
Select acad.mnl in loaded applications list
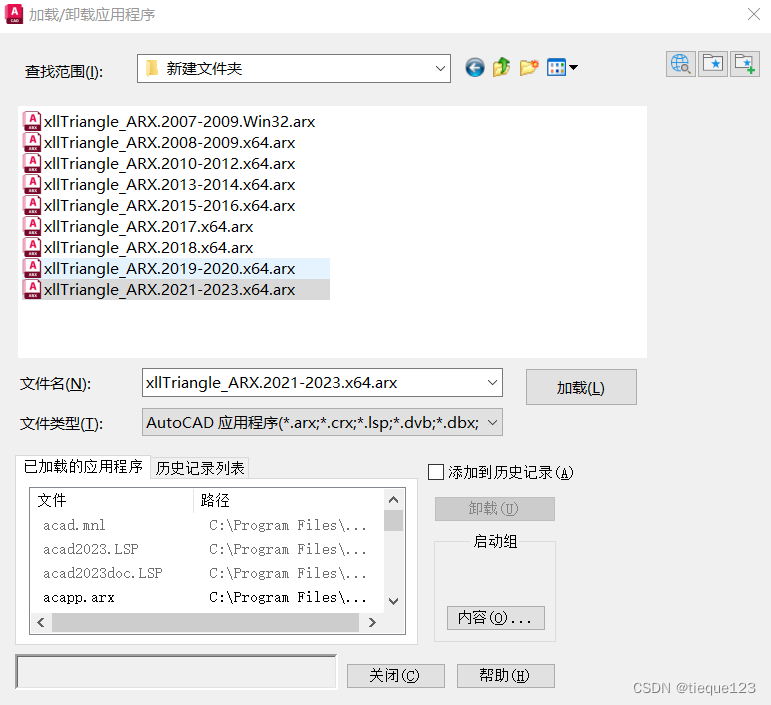(x=74, y=525)
